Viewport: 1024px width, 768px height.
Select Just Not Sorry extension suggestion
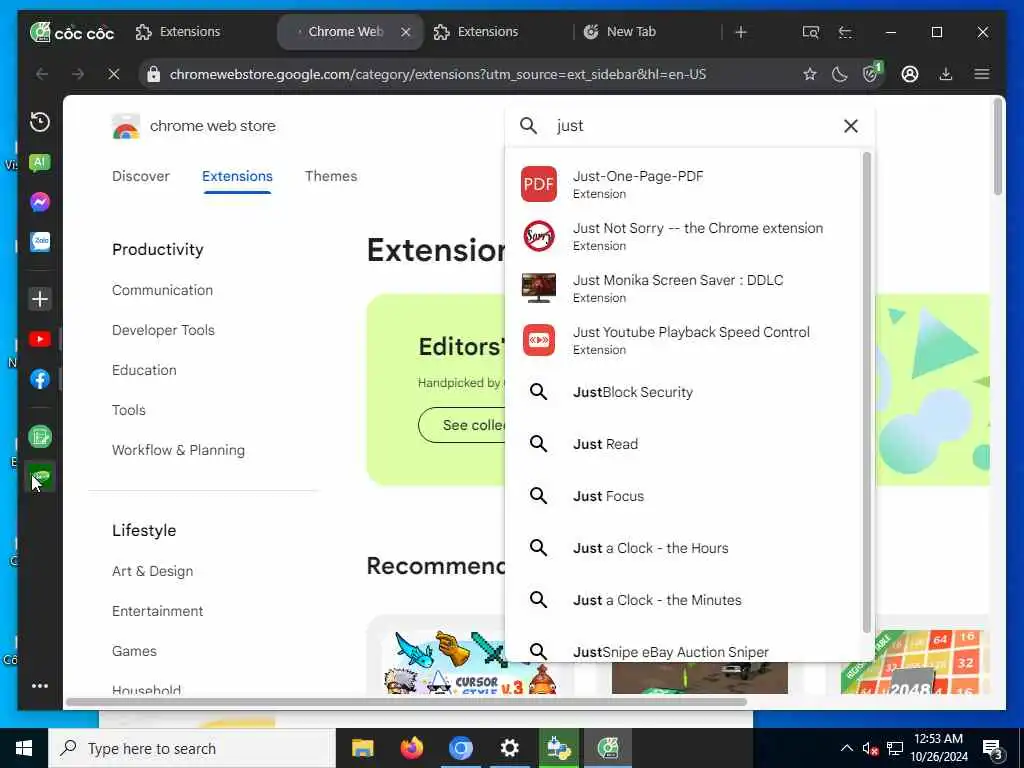[684, 236]
